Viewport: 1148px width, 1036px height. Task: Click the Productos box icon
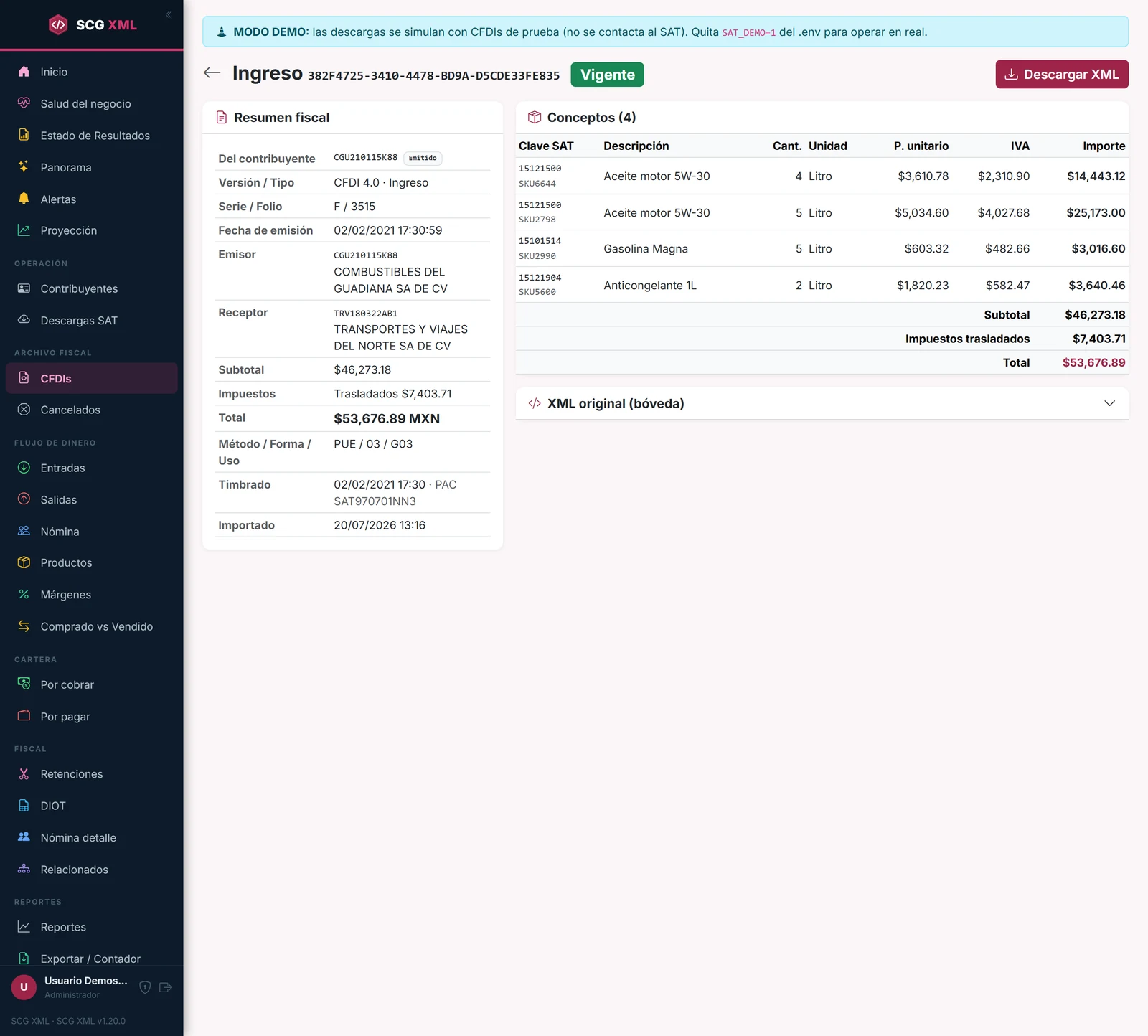pos(24,562)
